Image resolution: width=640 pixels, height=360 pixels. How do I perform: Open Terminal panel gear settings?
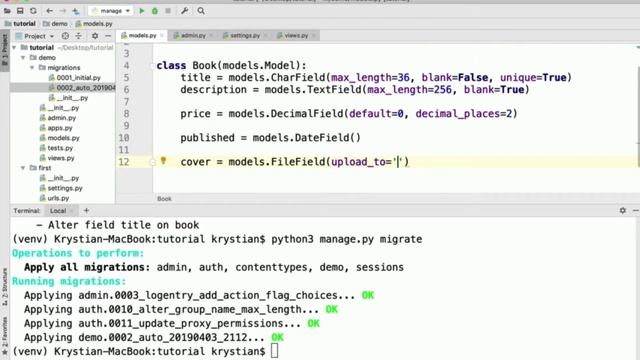click(x=622, y=210)
